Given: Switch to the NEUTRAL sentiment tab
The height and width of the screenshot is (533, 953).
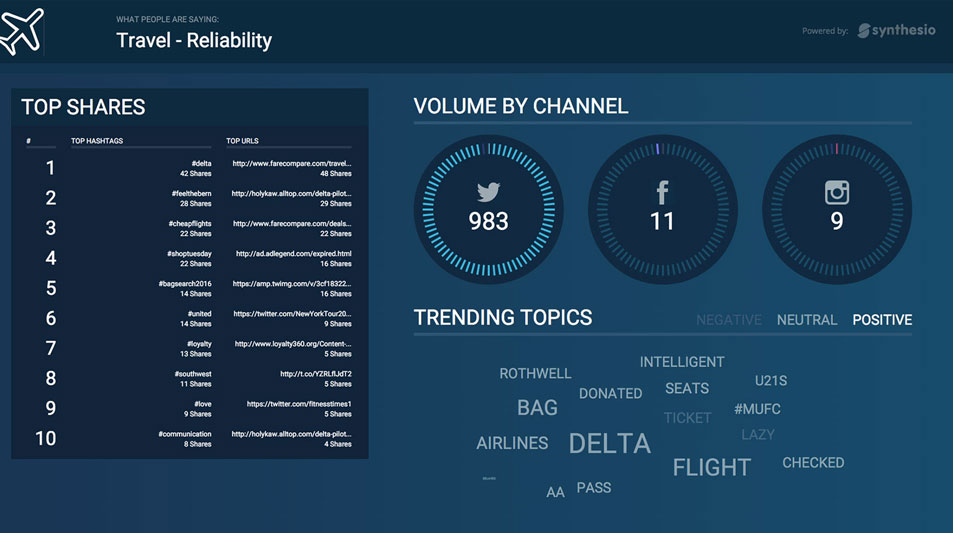Looking at the screenshot, I should 807,320.
